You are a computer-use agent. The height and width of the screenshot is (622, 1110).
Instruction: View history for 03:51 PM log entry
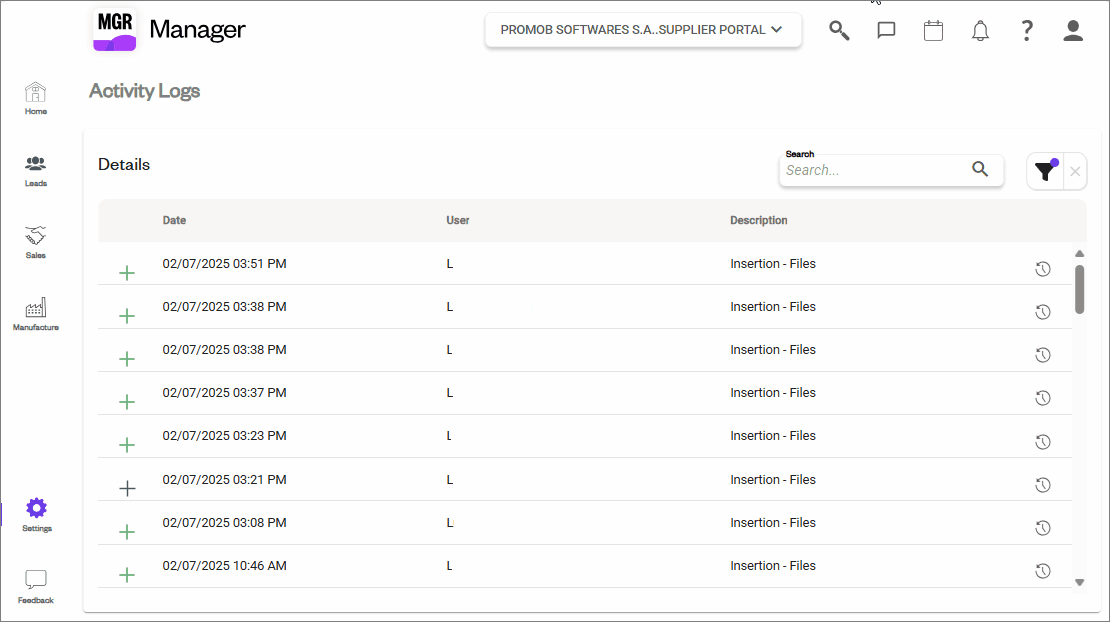pyautogui.click(x=1042, y=269)
